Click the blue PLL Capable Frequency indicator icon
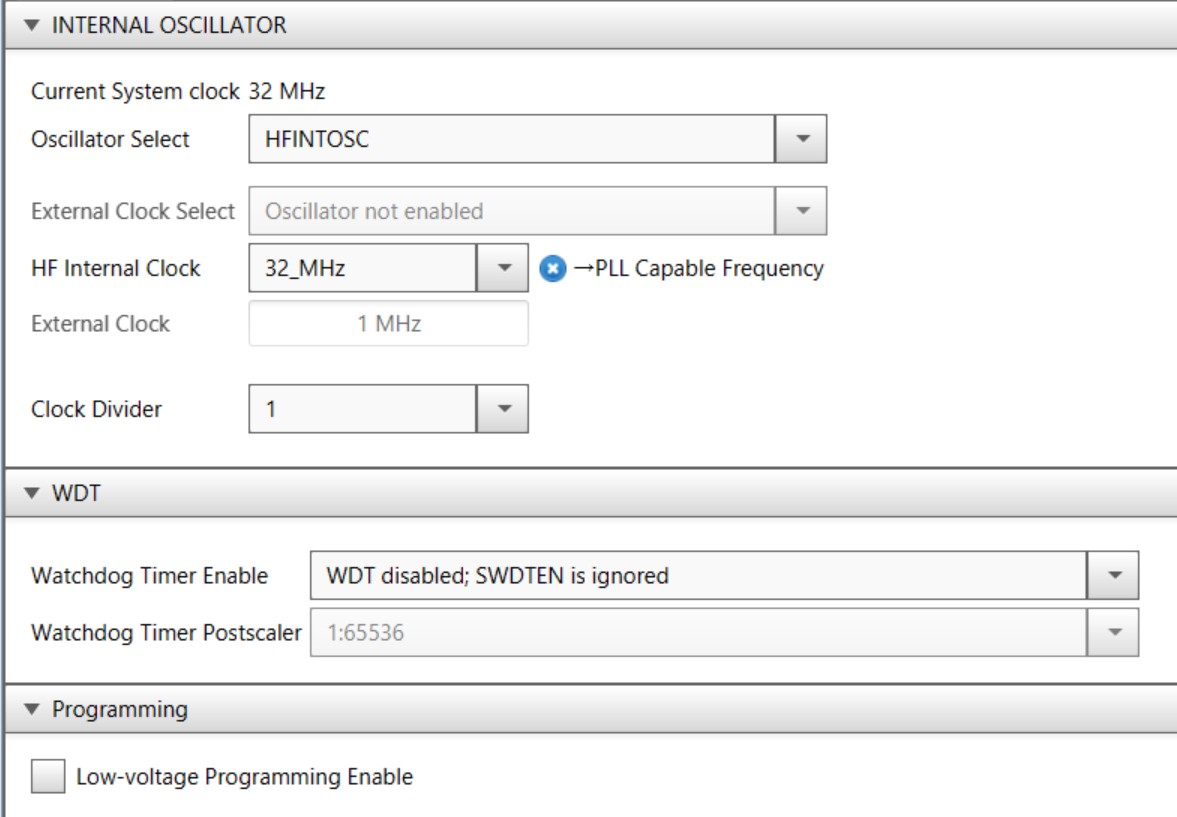1177x817 pixels. [x=552, y=268]
